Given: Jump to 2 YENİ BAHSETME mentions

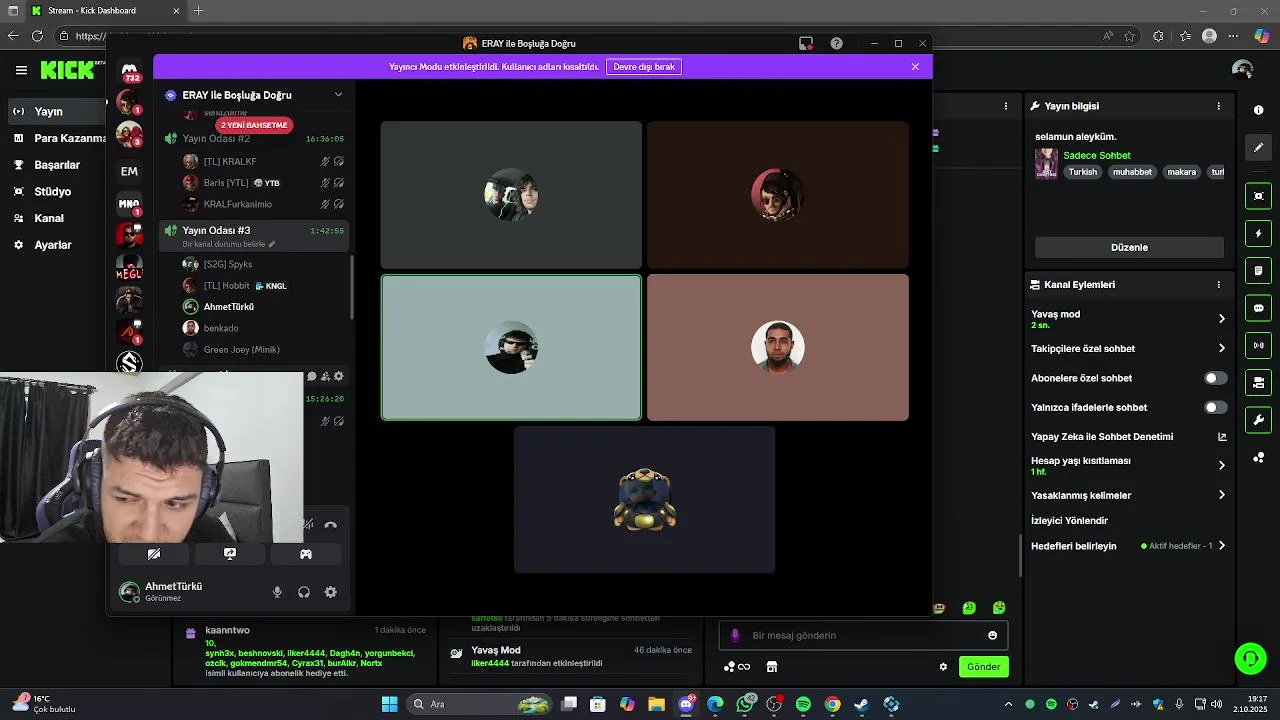Looking at the screenshot, I should click(x=254, y=125).
